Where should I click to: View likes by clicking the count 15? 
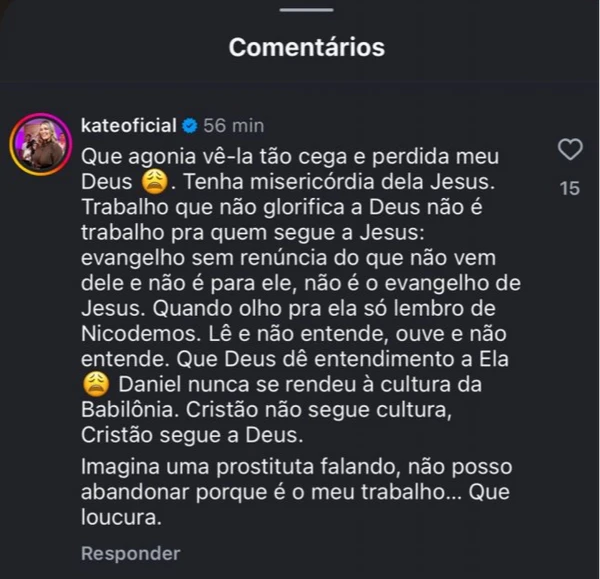pos(569,188)
